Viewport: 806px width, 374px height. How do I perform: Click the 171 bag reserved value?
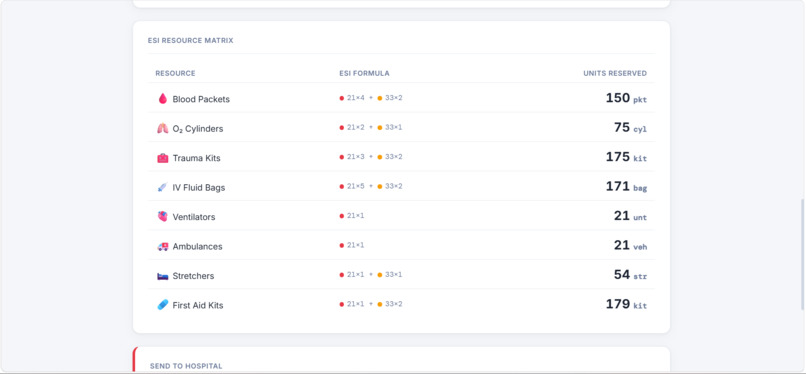pyautogui.click(x=626, y=186)
